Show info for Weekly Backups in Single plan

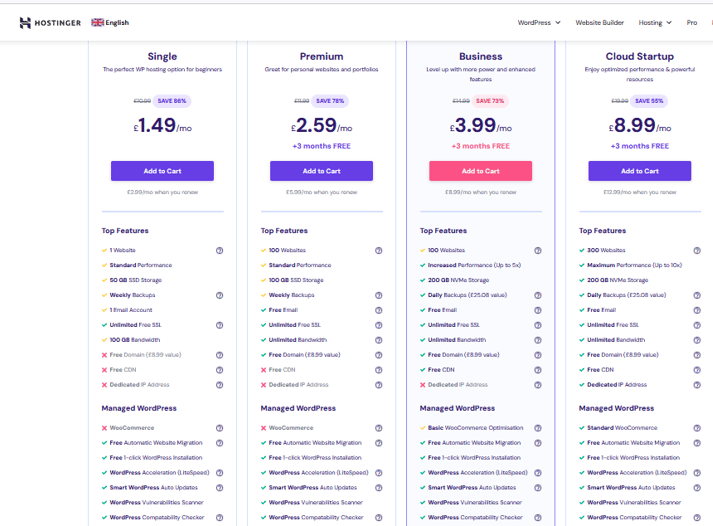pos(220,296)
